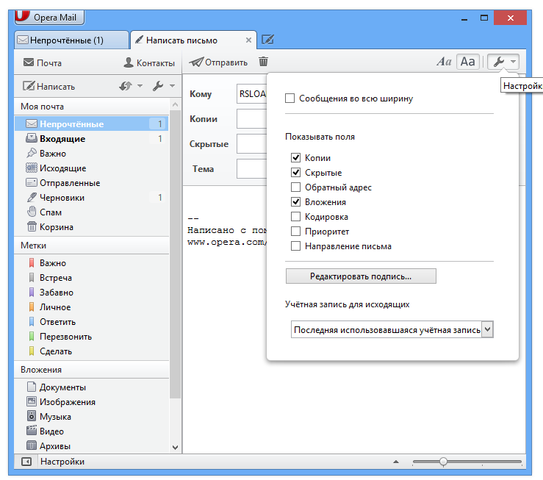Click the Редактировать подпись button
The width and height of the screenshot is (543, 480).
tap(361, 276)
